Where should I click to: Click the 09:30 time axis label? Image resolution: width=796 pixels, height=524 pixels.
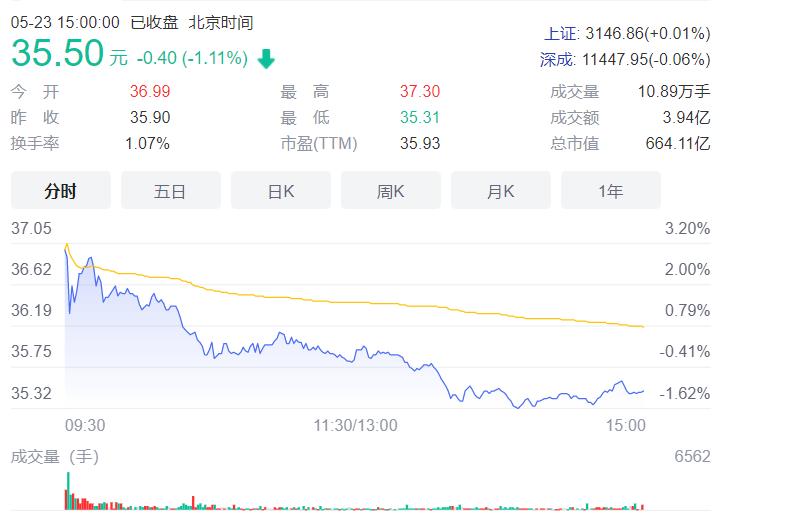(x=85, y=425)
